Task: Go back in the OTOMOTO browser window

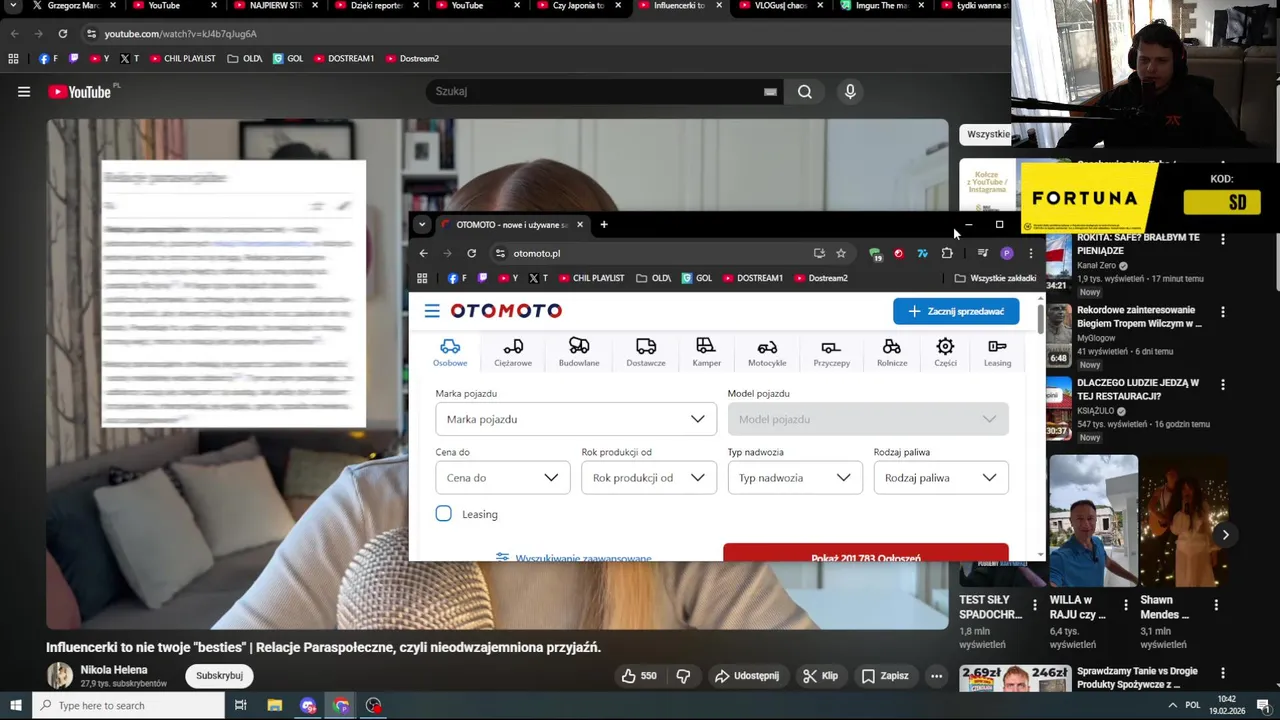Action: (x=423, y=253)
